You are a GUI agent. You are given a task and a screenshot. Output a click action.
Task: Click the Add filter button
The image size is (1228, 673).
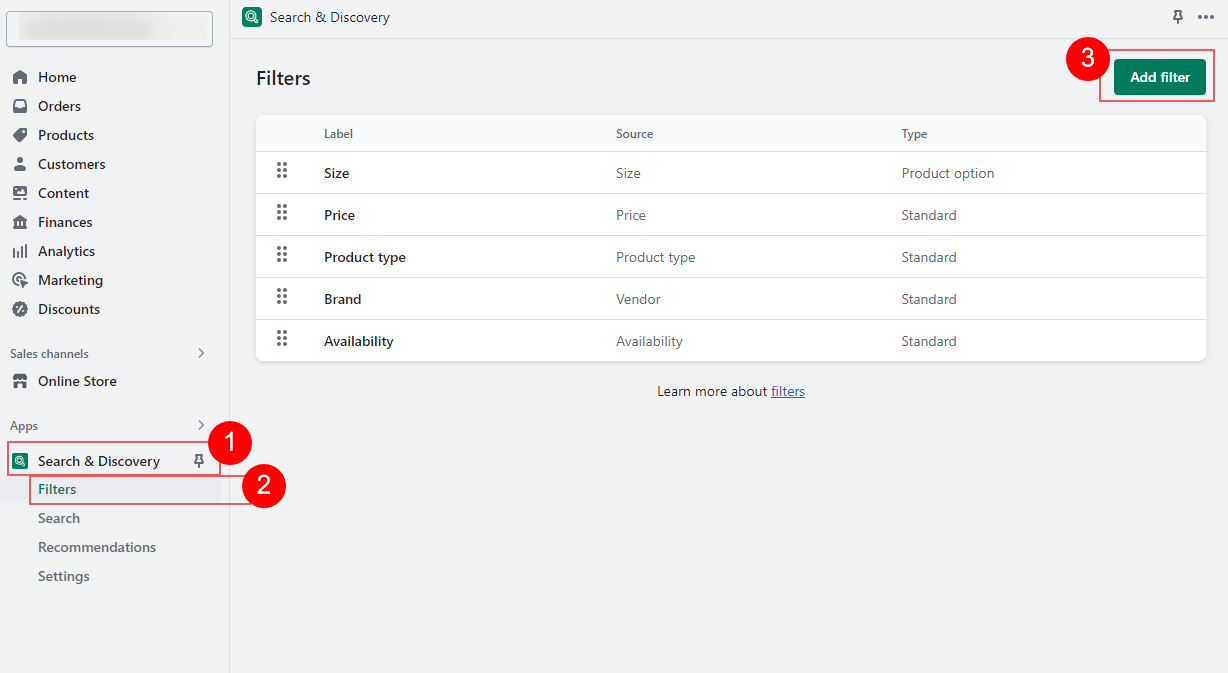pos(1160,77)
